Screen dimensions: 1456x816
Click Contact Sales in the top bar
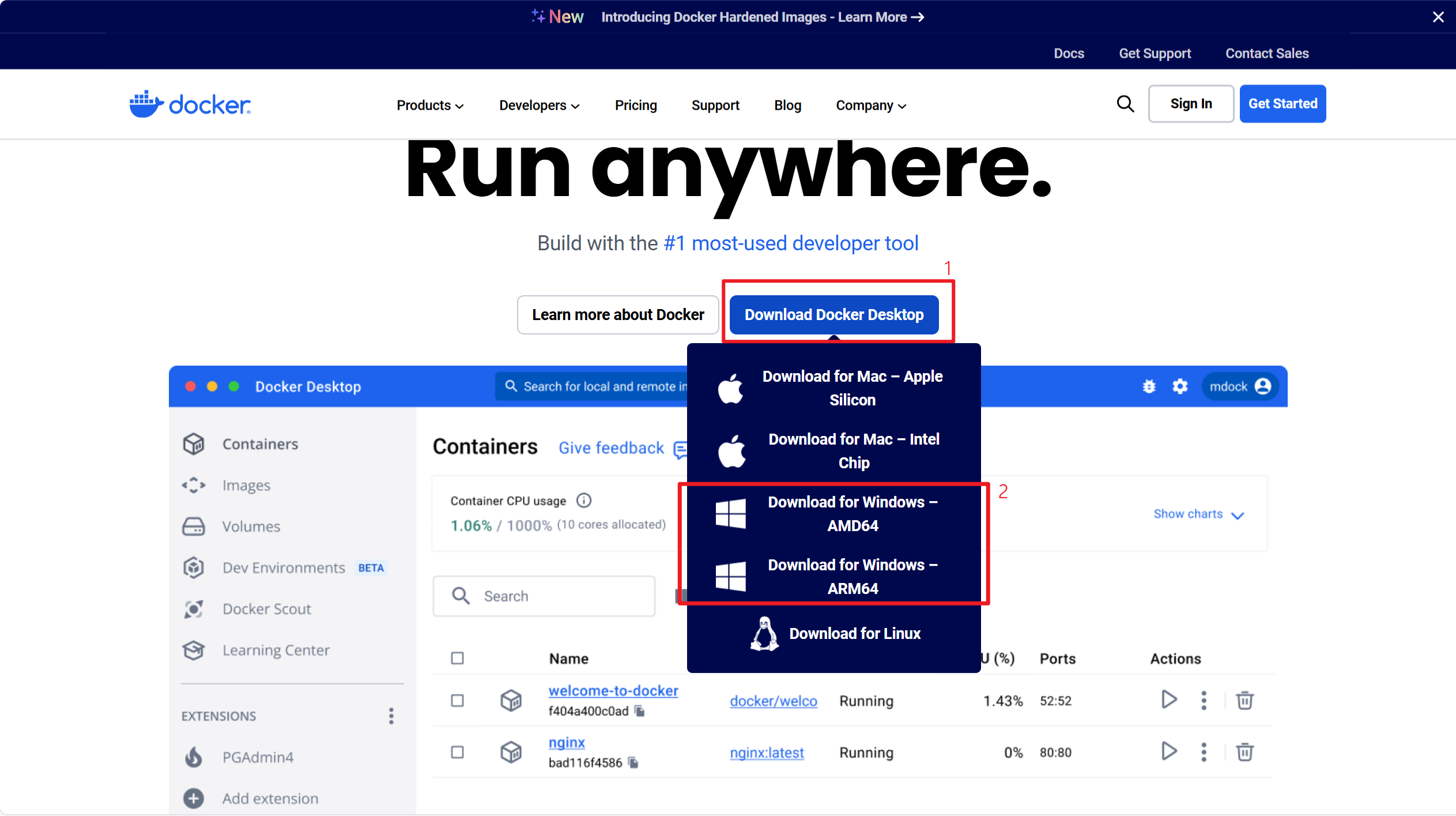click(x=1267, y=53)
